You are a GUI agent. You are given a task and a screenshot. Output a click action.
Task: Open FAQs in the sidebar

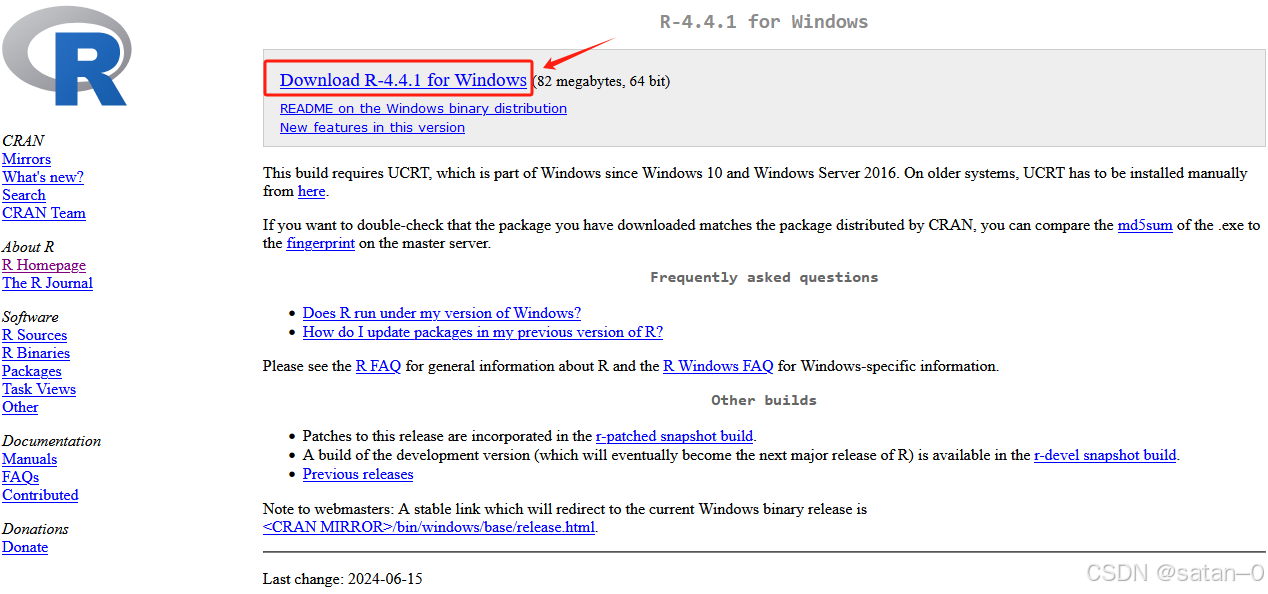click(20, 477)
